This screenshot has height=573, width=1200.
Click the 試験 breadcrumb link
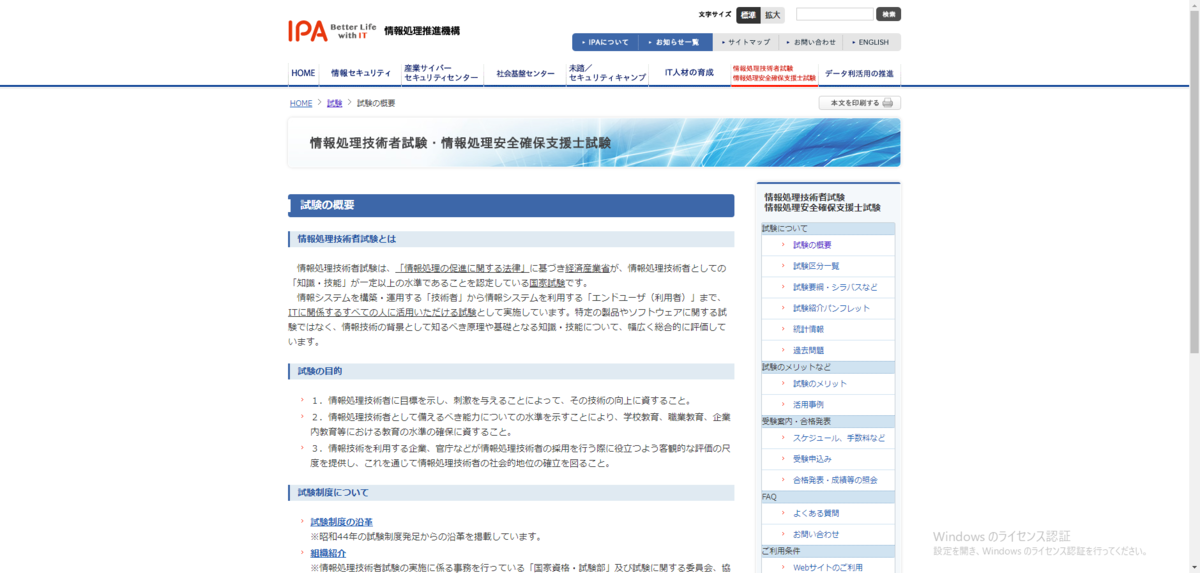point(334,103)
